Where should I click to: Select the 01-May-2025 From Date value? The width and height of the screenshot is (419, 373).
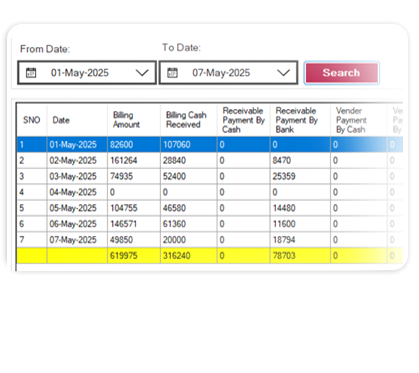[x=80, y=73]
